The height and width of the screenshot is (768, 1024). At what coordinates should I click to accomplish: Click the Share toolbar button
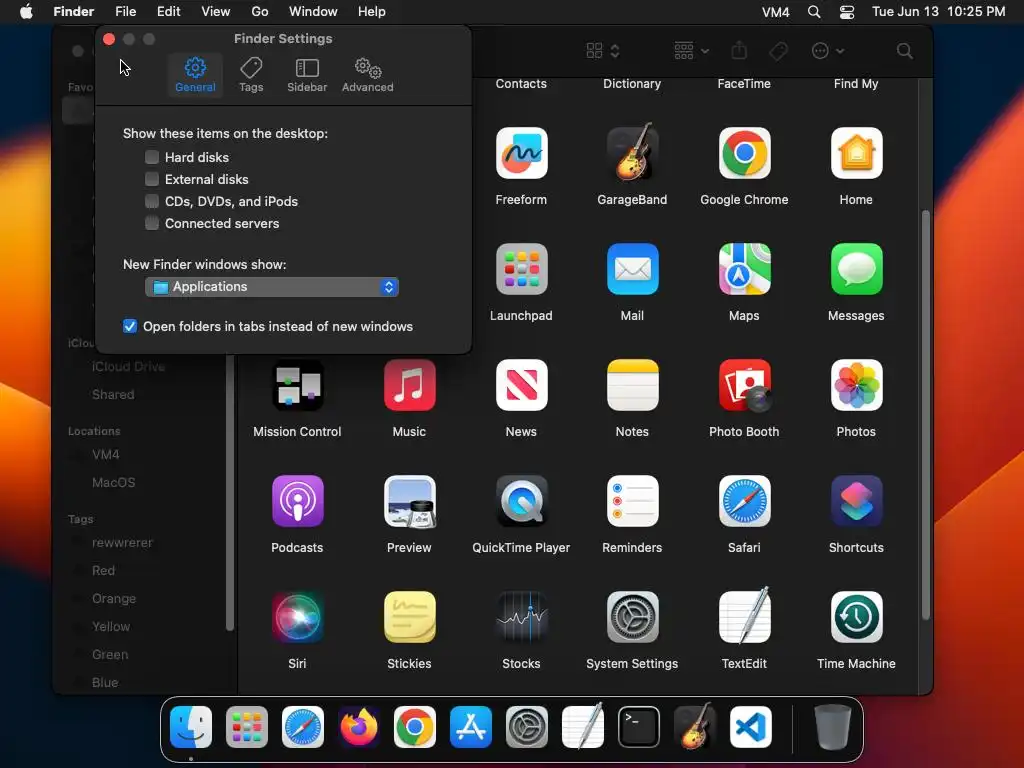[x=739, y=50]
